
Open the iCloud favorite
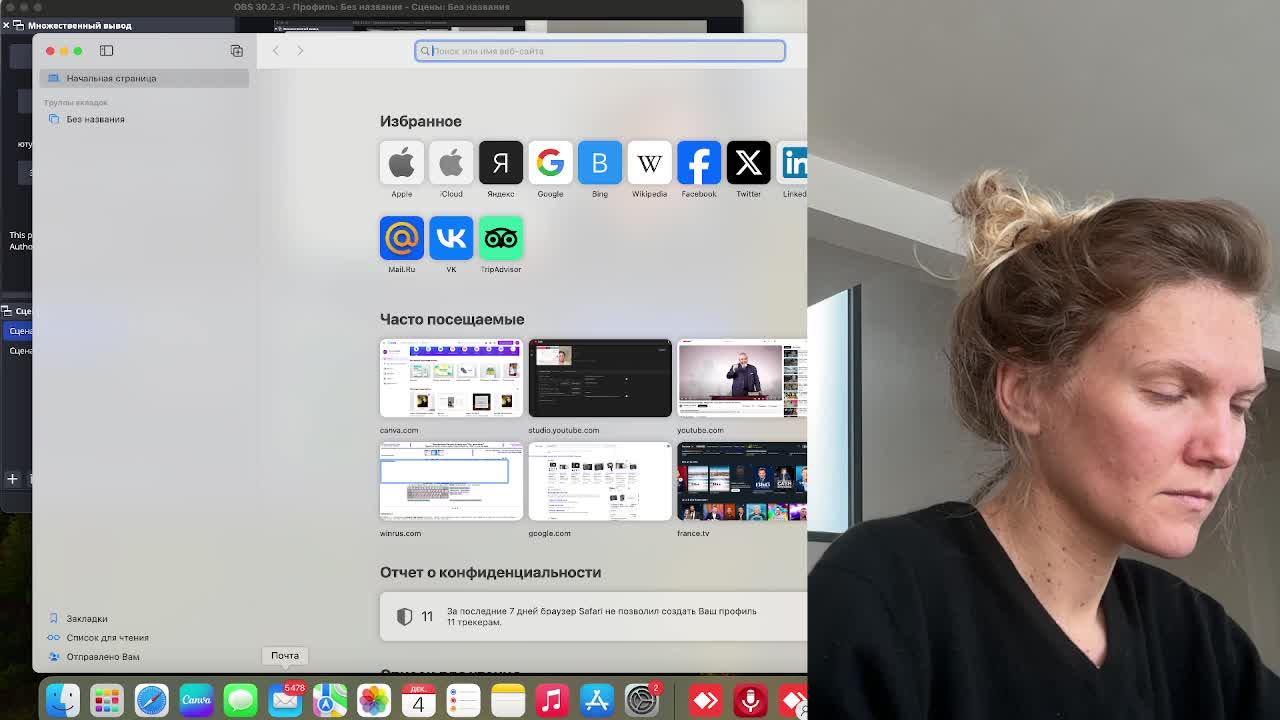click(x=451, y=162)
